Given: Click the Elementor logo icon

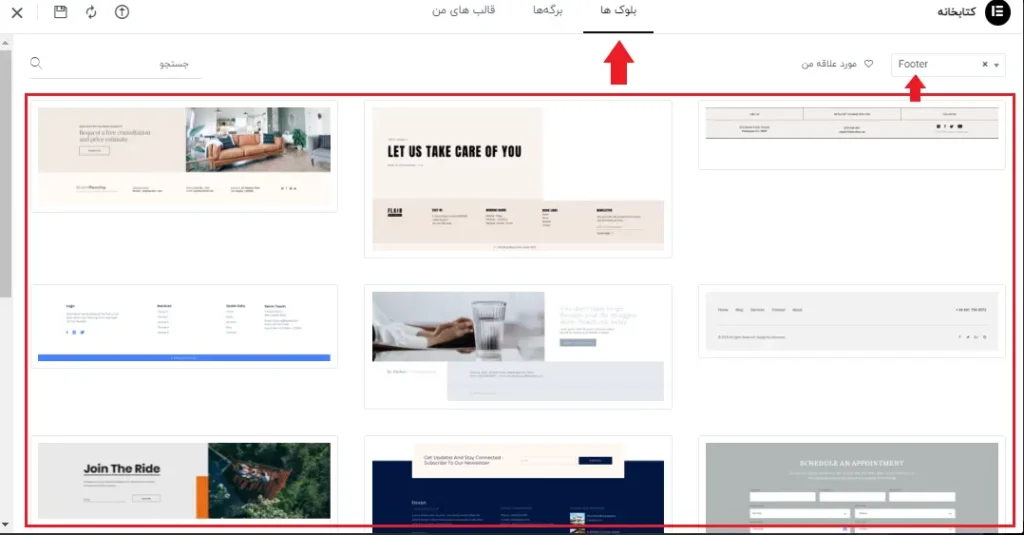Looking at the screenshot, I should click(x=997, y=13).
